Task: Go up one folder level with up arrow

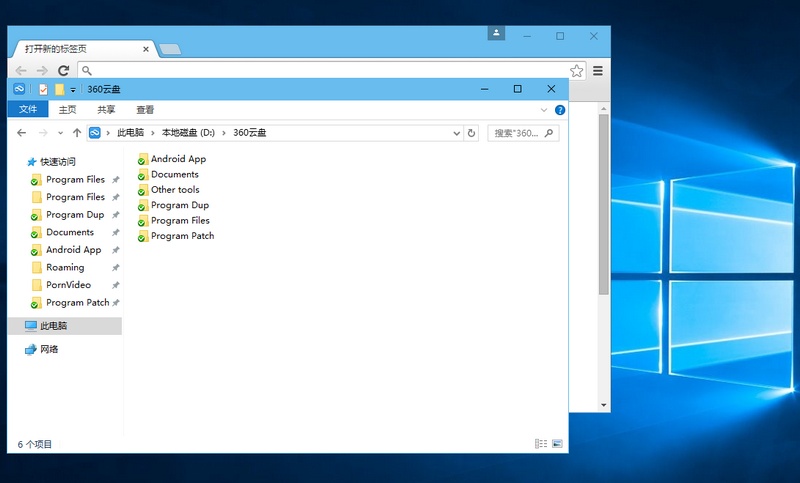Action: pyautogui.click(x=77, y=133)
